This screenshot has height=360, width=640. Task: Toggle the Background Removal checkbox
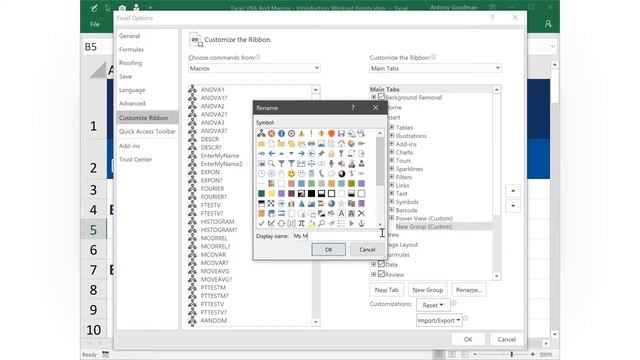[381, 97]
